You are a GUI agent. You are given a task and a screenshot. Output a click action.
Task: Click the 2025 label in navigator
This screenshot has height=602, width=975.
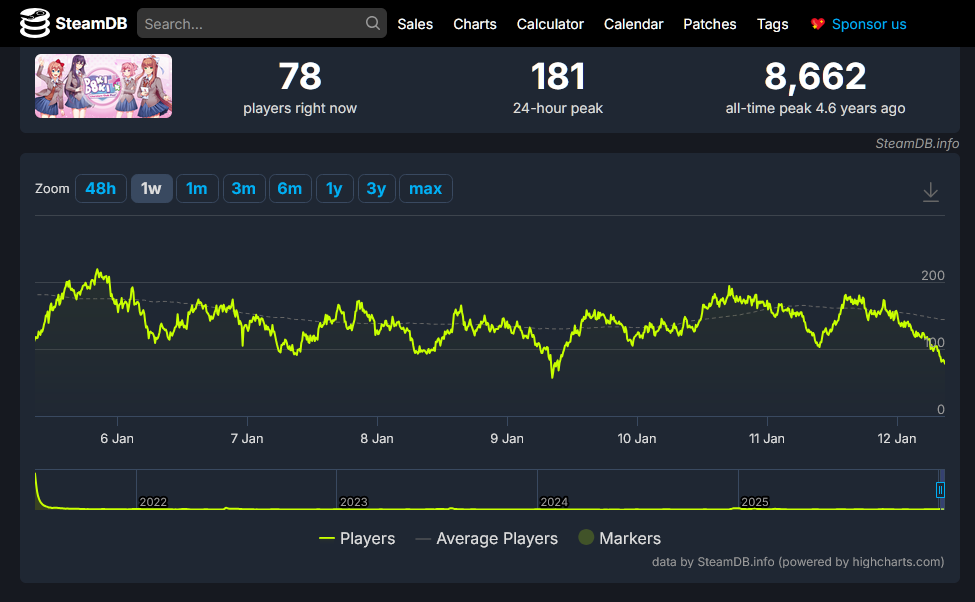[755, 502]
